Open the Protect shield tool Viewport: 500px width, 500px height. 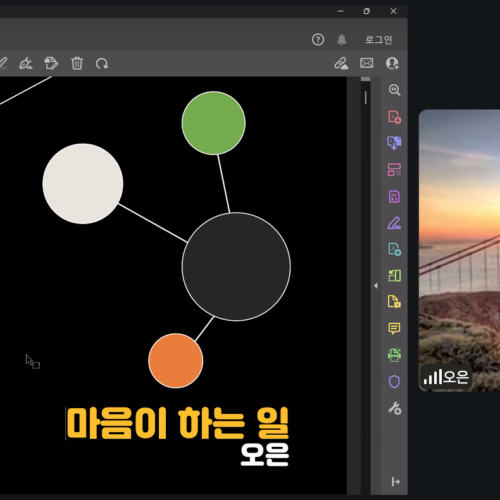[x=394, y=382]
